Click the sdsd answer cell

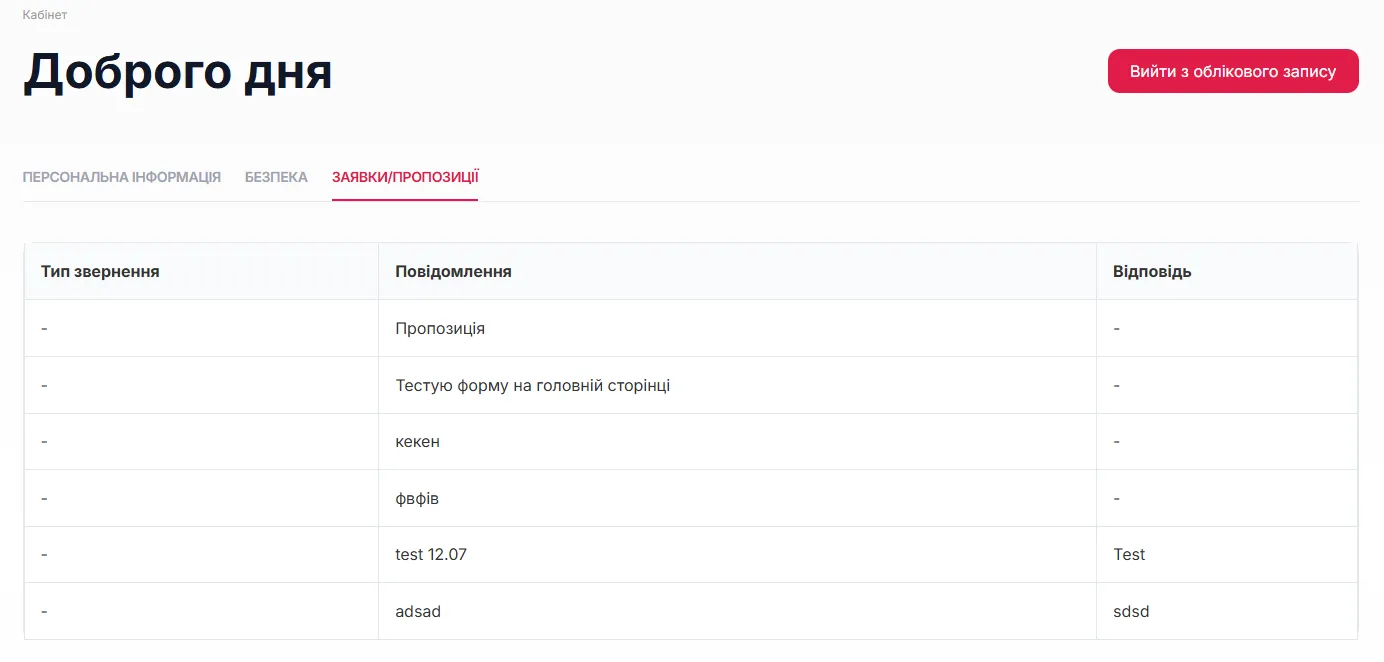point(1131,611)
